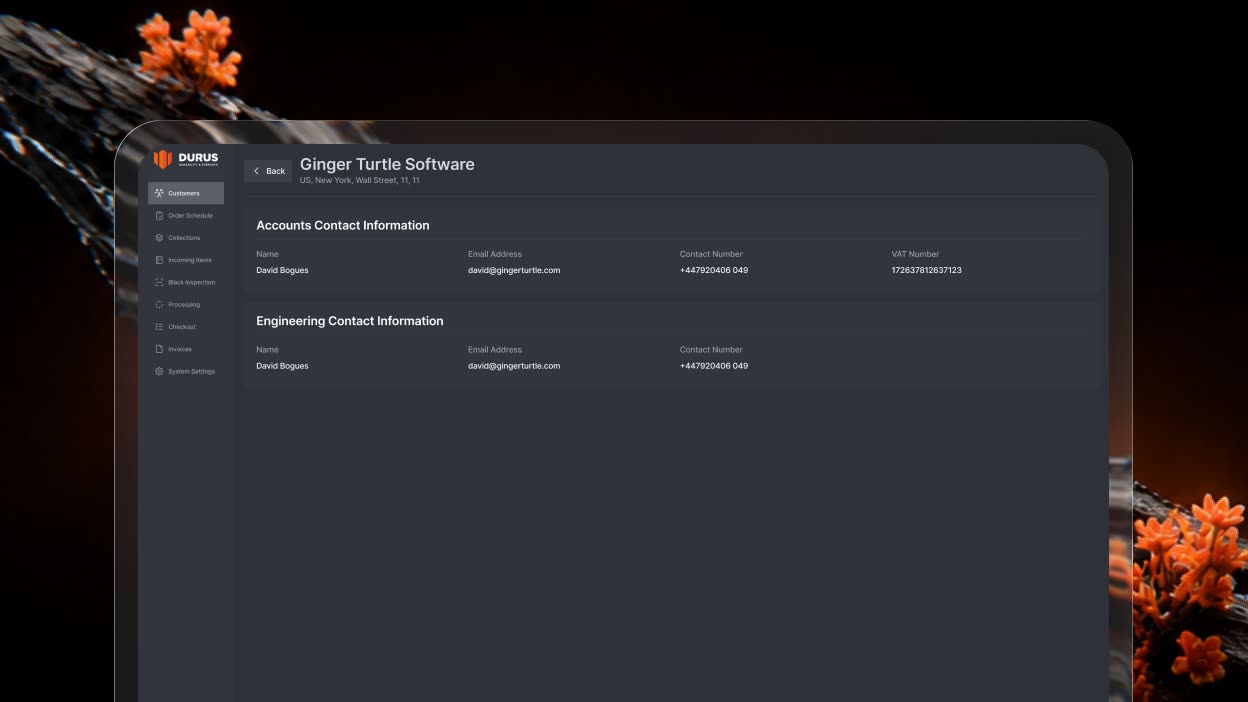Screen dimensions: 1248x702
Task: Click the Invoices document icon
Action: (x=159, y=349)
